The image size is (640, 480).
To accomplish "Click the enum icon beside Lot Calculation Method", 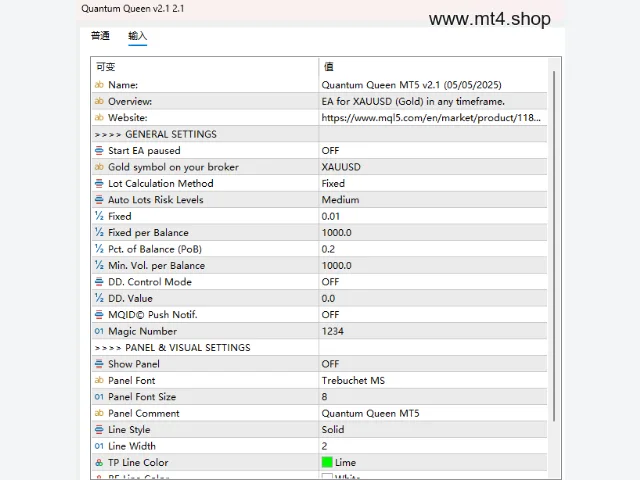I will (x=99, y=183).
